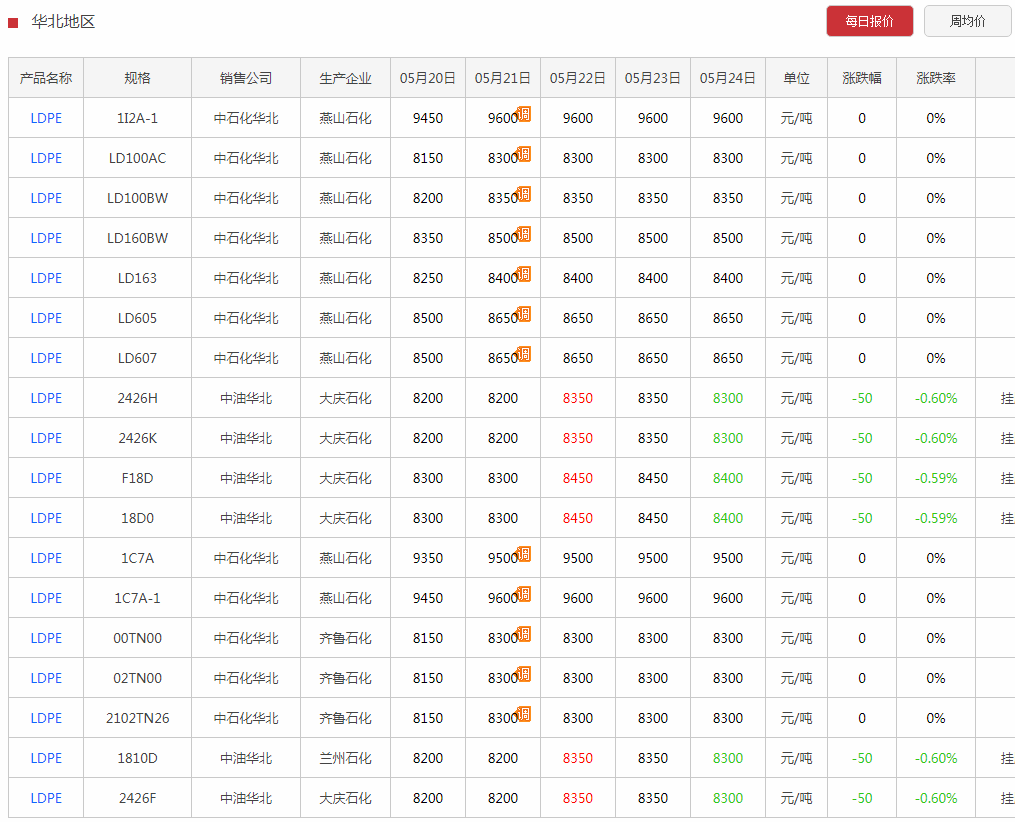Click the 调 icon in the 1C7A row
This screenshot has width=1015, height=822.
pyautogui.click(x=524, y=554)
